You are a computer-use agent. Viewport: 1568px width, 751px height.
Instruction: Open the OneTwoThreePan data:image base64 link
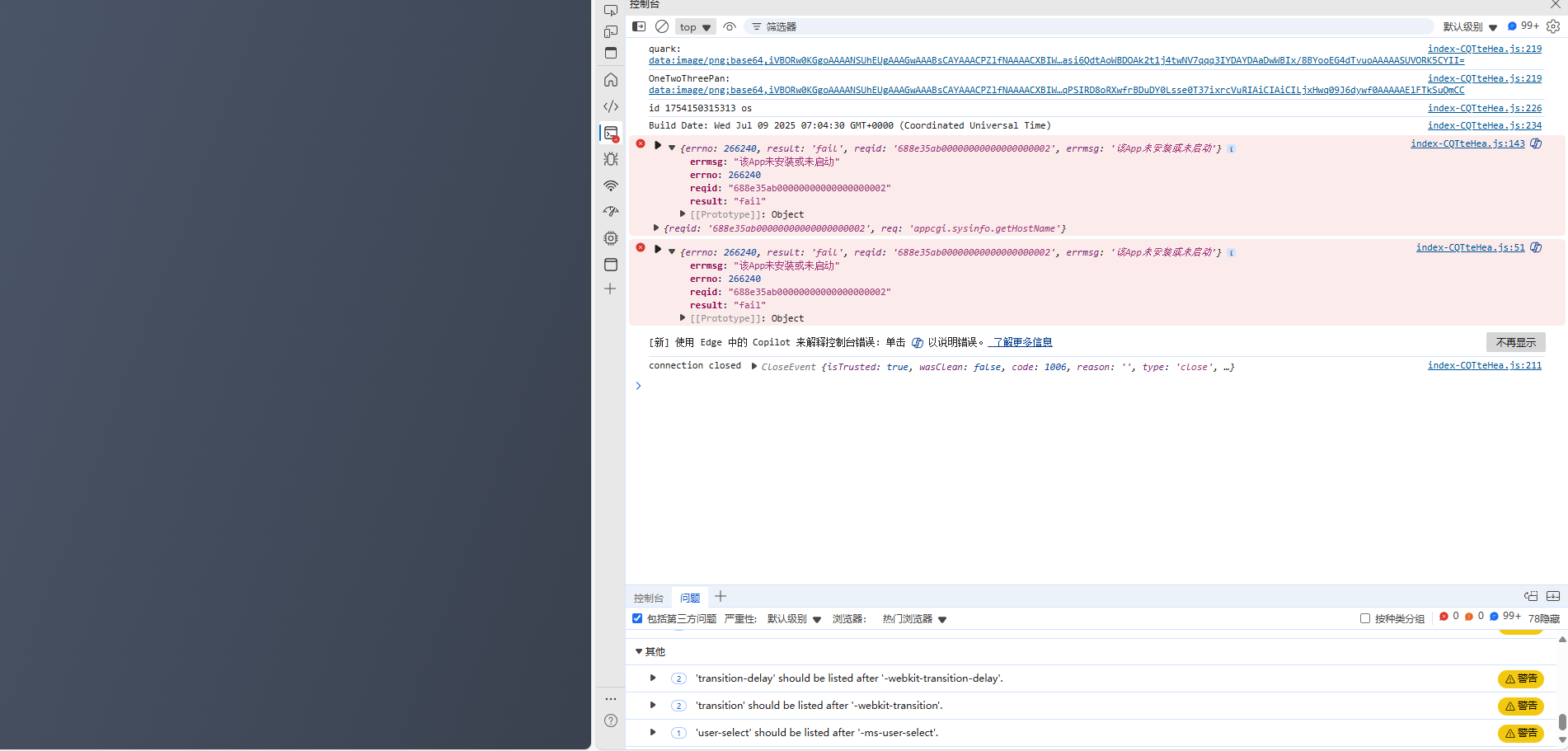(x=1056, y=90)
